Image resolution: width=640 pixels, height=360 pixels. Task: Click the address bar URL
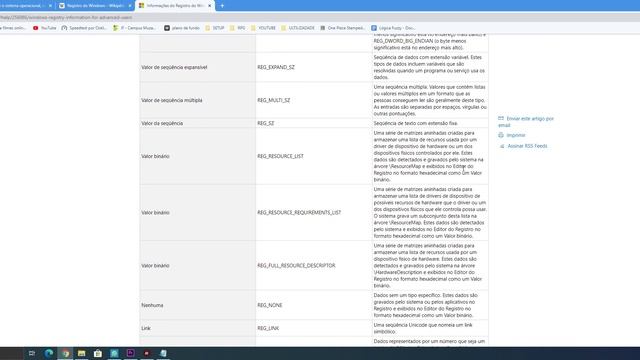coord(66,18)
